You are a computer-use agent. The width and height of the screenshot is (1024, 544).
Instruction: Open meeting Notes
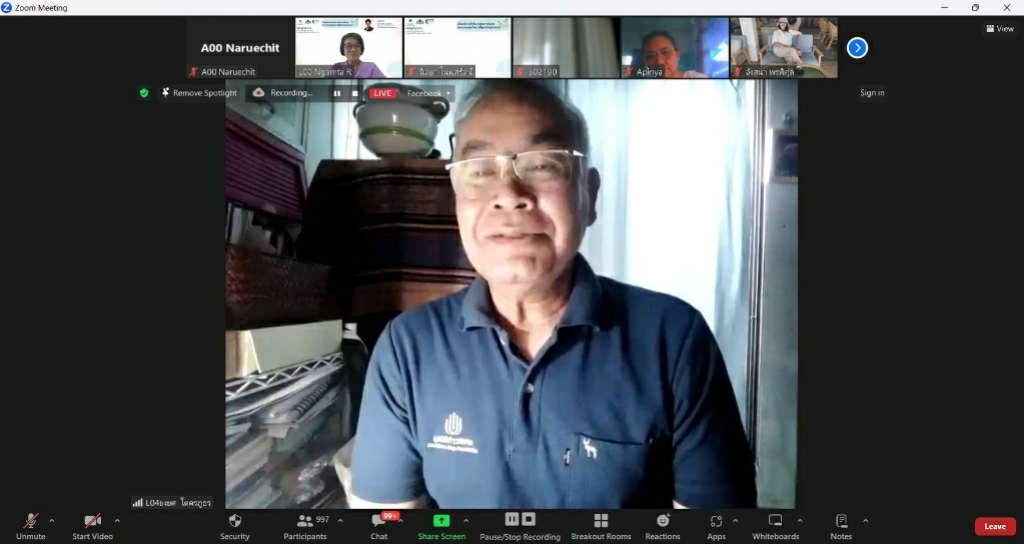841,526
